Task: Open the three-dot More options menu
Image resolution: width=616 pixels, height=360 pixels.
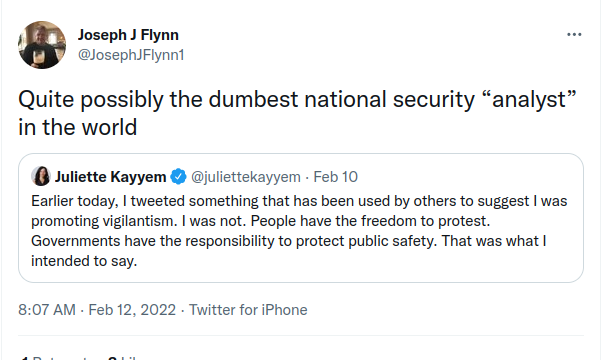Action: [x=574, y=35]
